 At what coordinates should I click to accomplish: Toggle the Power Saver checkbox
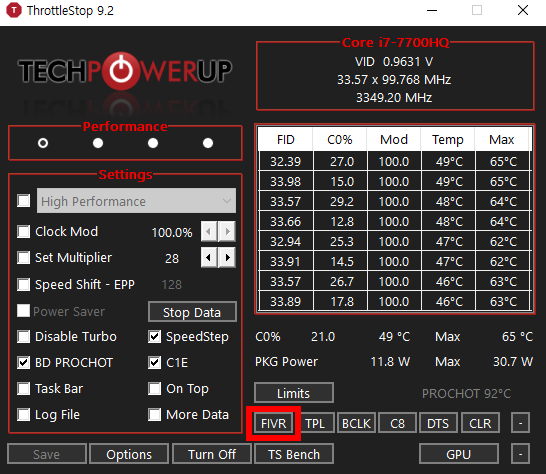click(x=23, y=311)
